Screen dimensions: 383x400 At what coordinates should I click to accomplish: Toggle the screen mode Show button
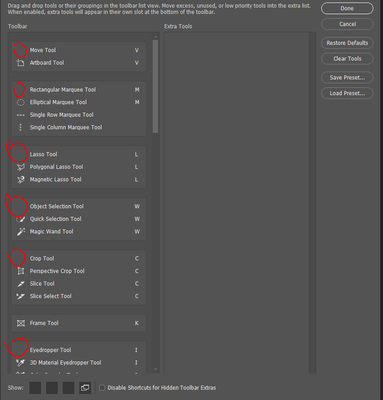pos(85,388)
